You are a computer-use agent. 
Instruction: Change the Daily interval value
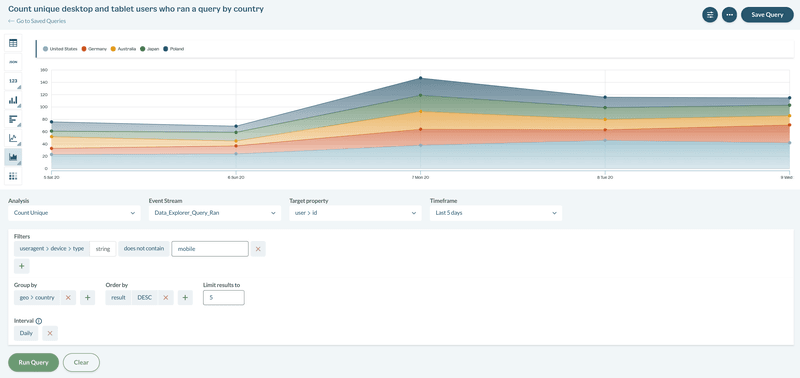(26, 333)
